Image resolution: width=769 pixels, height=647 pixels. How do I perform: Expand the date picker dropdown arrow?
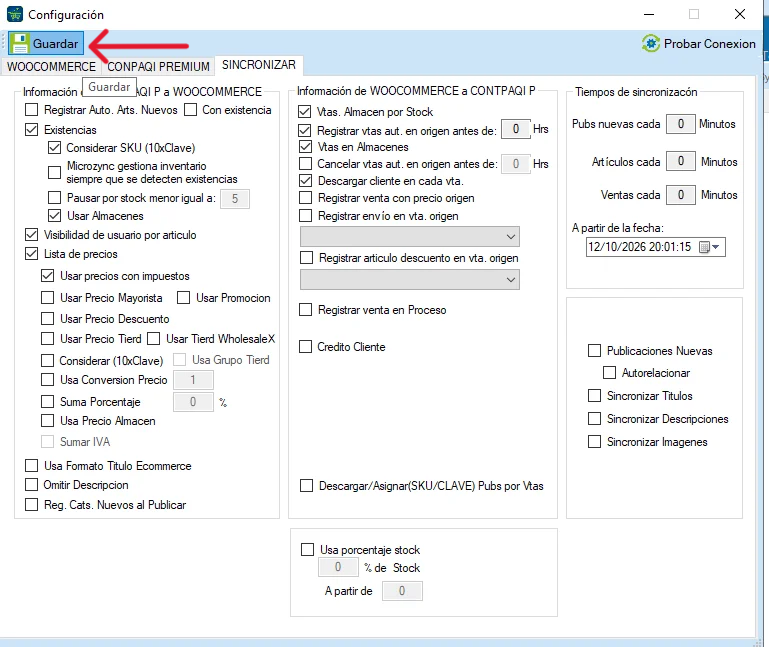click(716, 247)
